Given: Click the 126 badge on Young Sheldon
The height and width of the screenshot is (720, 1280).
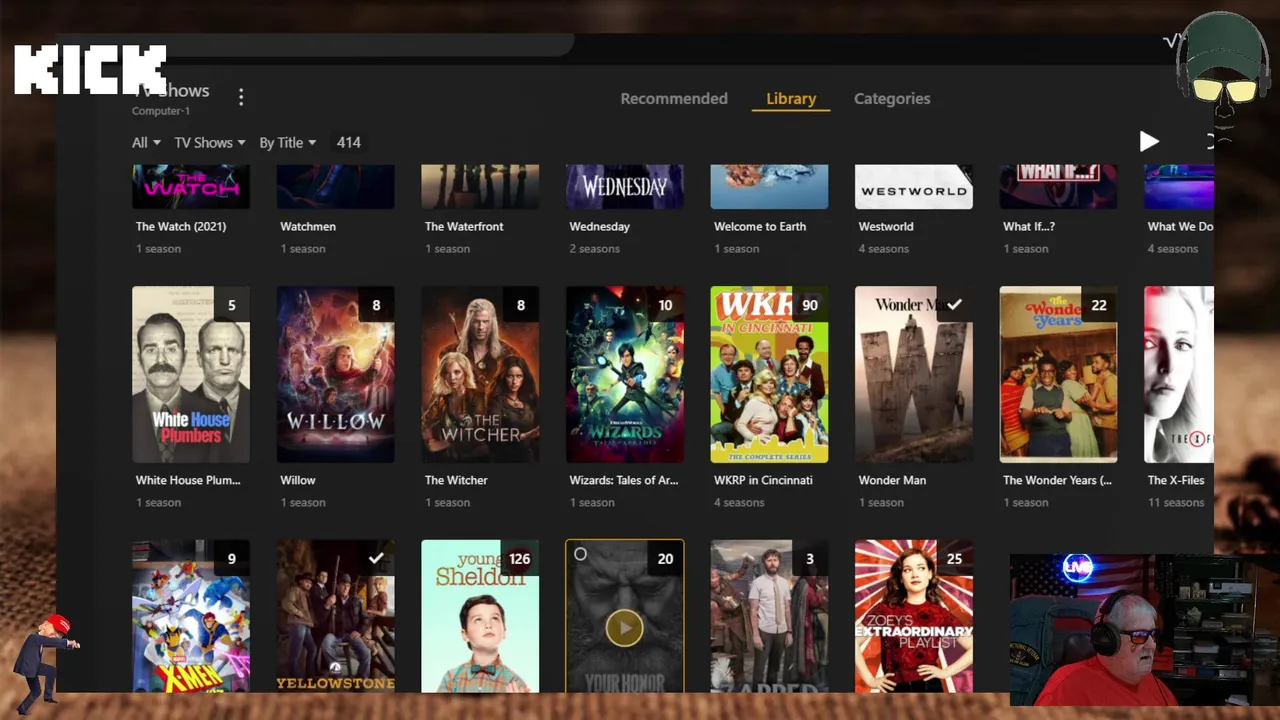Looking at the screenshot, I should pyautogui.click(x=519, y=558).
